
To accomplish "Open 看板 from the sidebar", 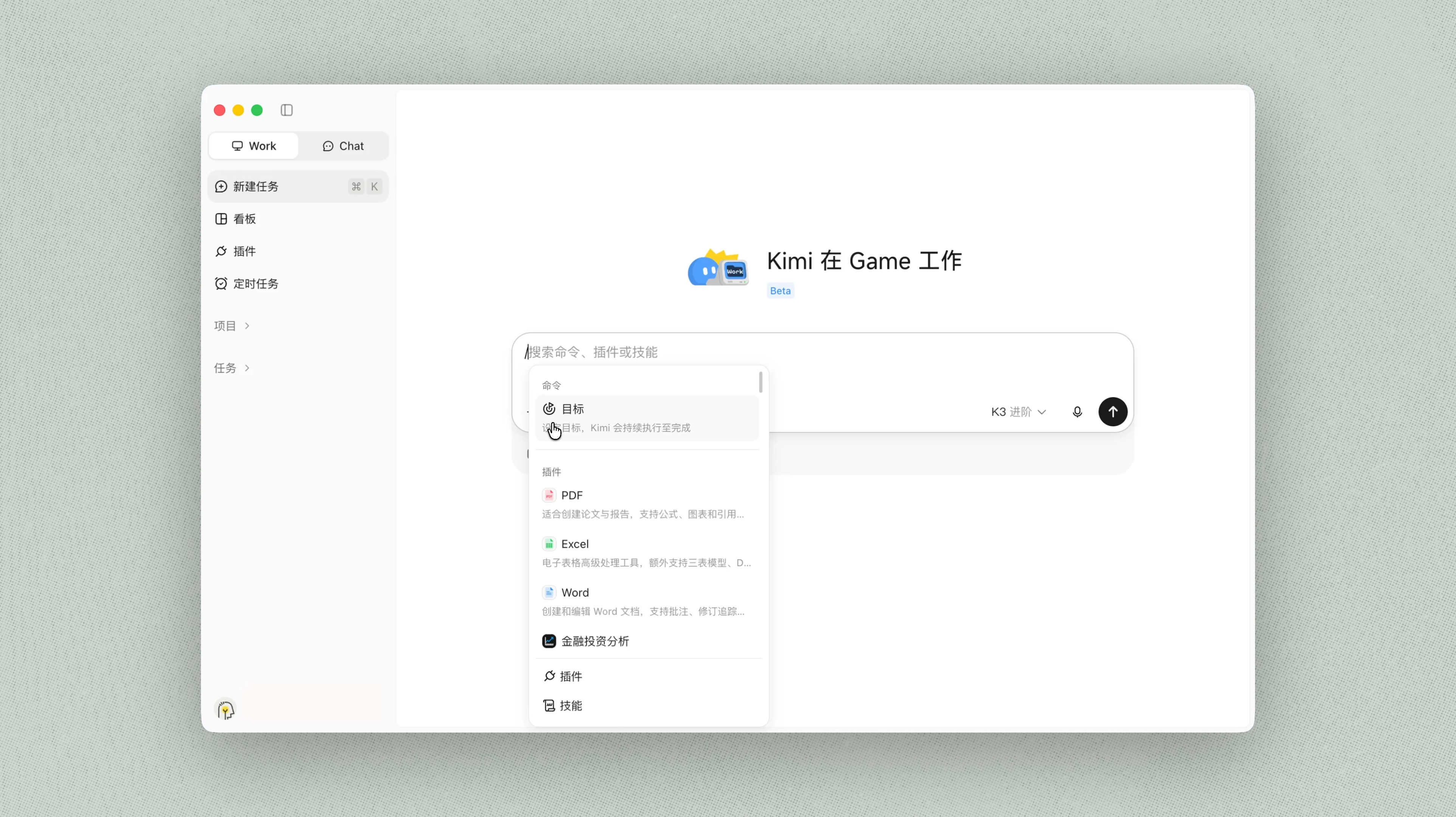I will [x=299, y=219].
